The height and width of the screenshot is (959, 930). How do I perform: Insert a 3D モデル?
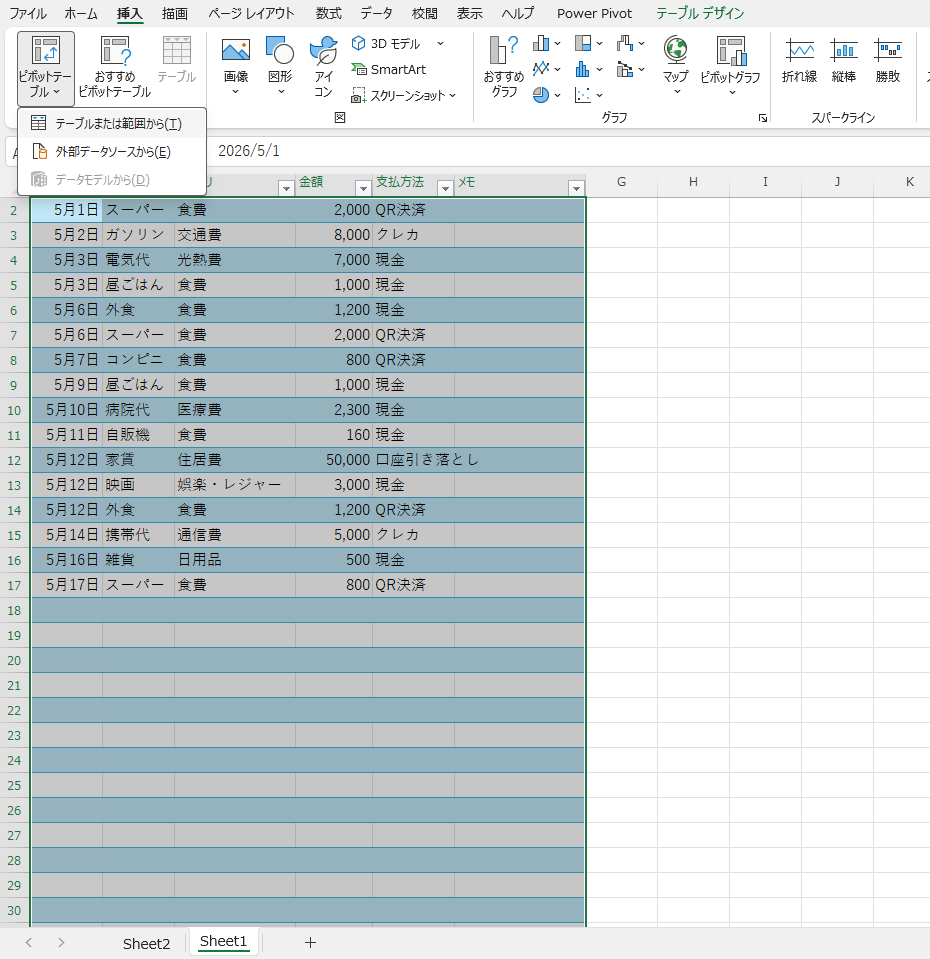tap(387, 43)
